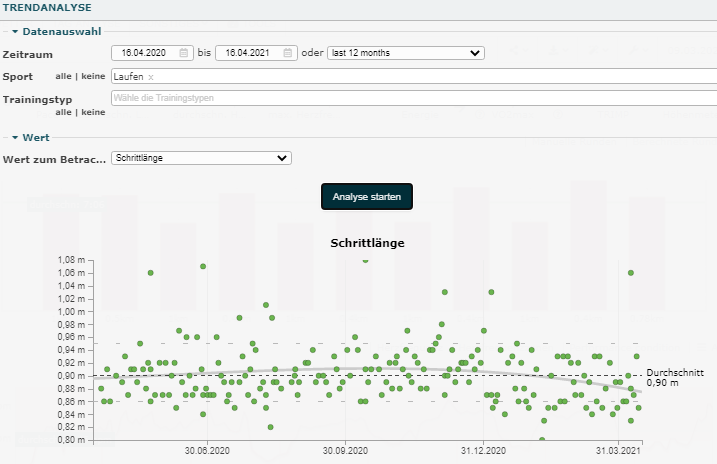Open calendar picker for end date 16.04.2021

point(289,53)
